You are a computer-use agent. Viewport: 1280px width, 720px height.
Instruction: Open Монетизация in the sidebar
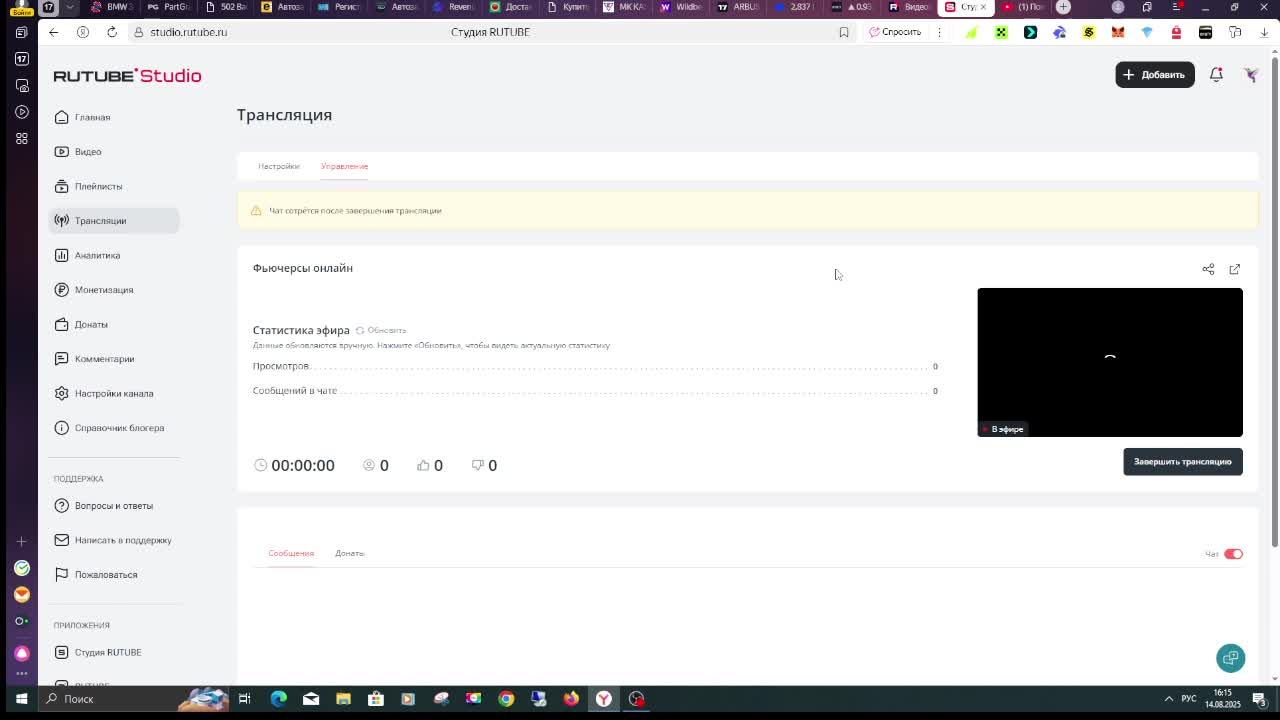pyautogui.click(x=113, y=290)
